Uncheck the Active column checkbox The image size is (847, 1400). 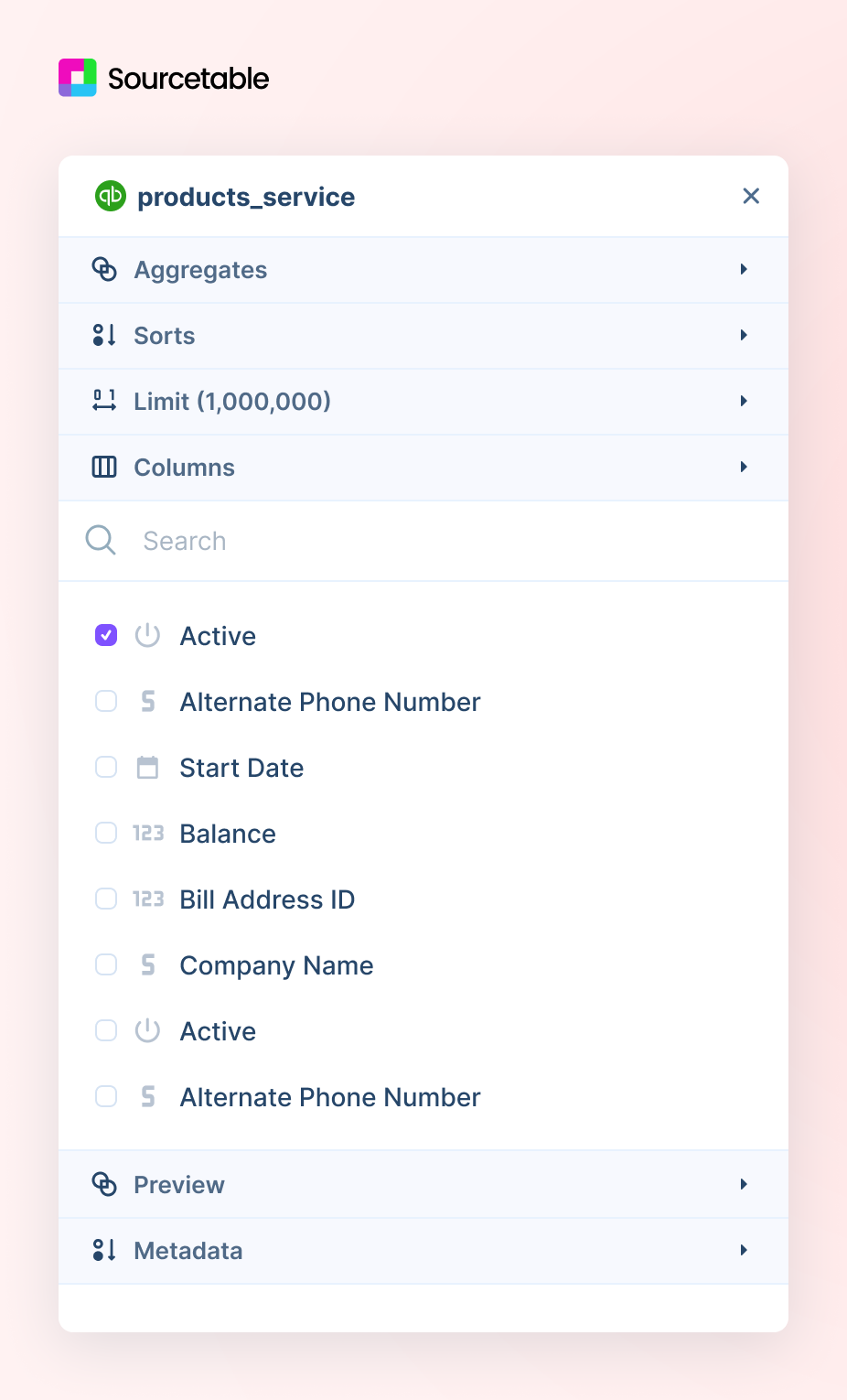coord(105,635)
